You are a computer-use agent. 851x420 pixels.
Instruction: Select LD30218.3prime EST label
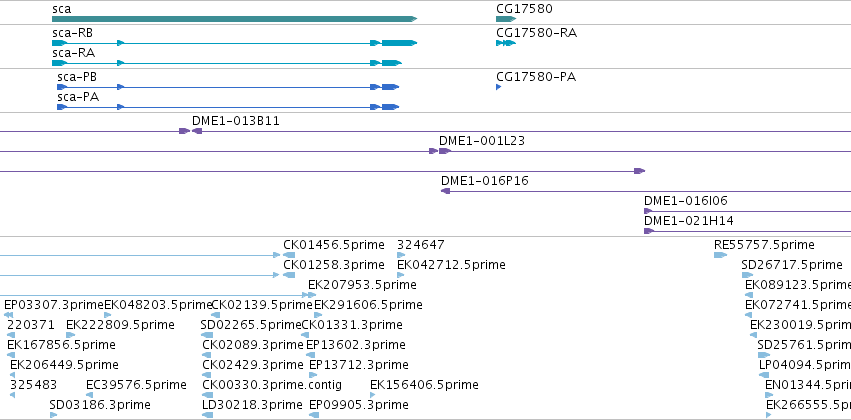click(252, 405)
